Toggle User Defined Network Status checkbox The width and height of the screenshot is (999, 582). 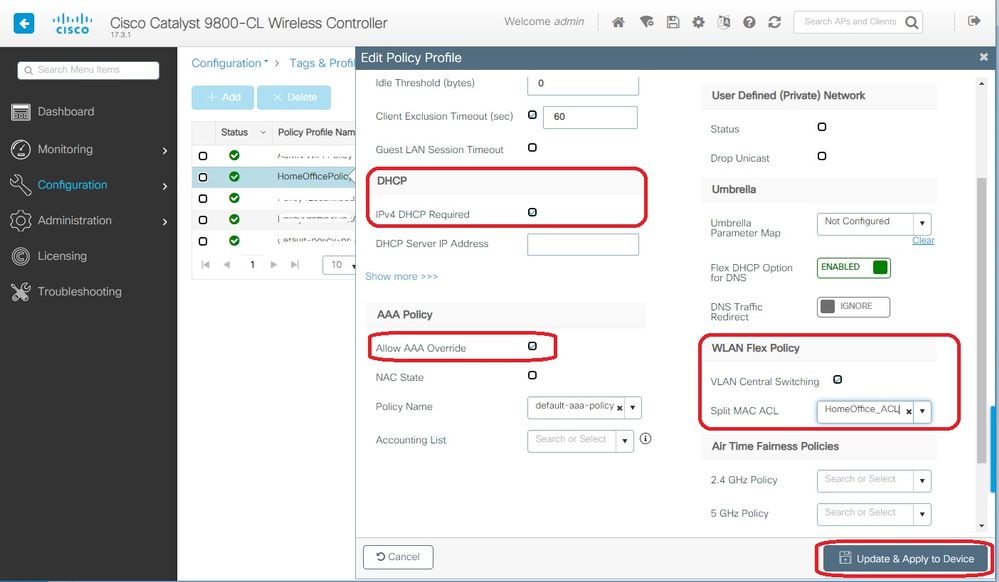[822, 127]
